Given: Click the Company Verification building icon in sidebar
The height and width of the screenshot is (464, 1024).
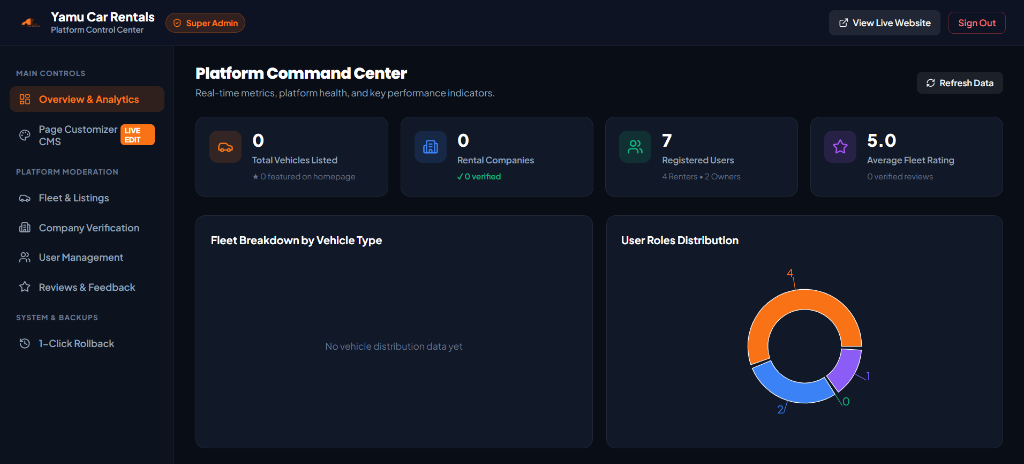Looking at the screenshot, I should (25, 228).
